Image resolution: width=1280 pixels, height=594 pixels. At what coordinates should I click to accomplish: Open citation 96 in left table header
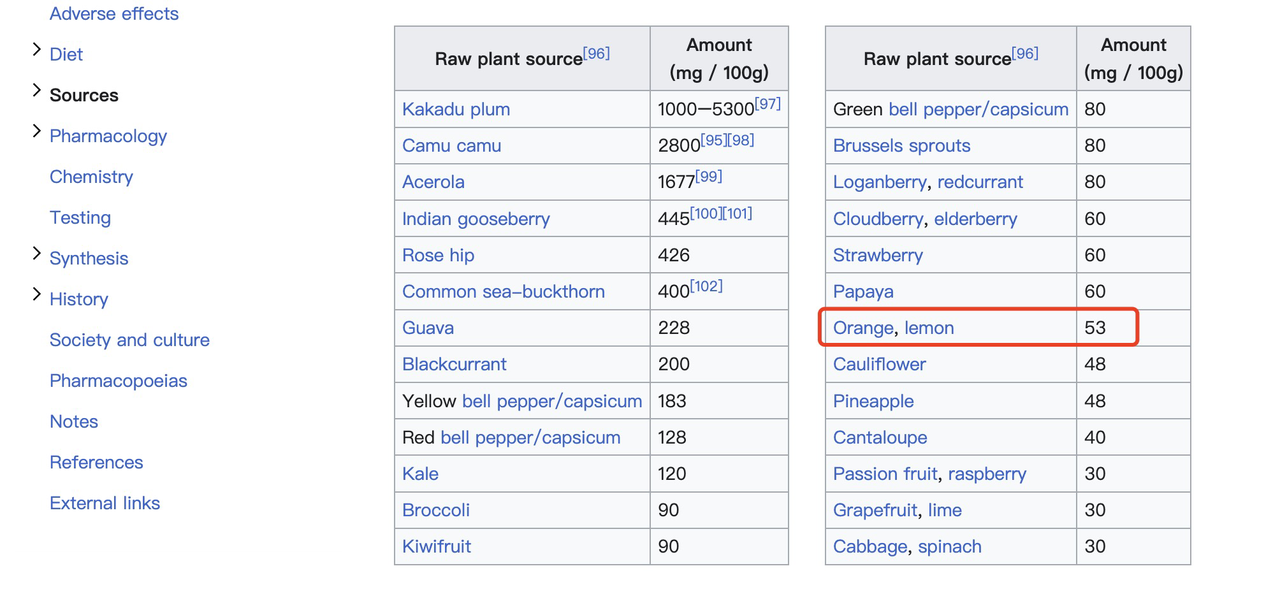click(596, 53)
